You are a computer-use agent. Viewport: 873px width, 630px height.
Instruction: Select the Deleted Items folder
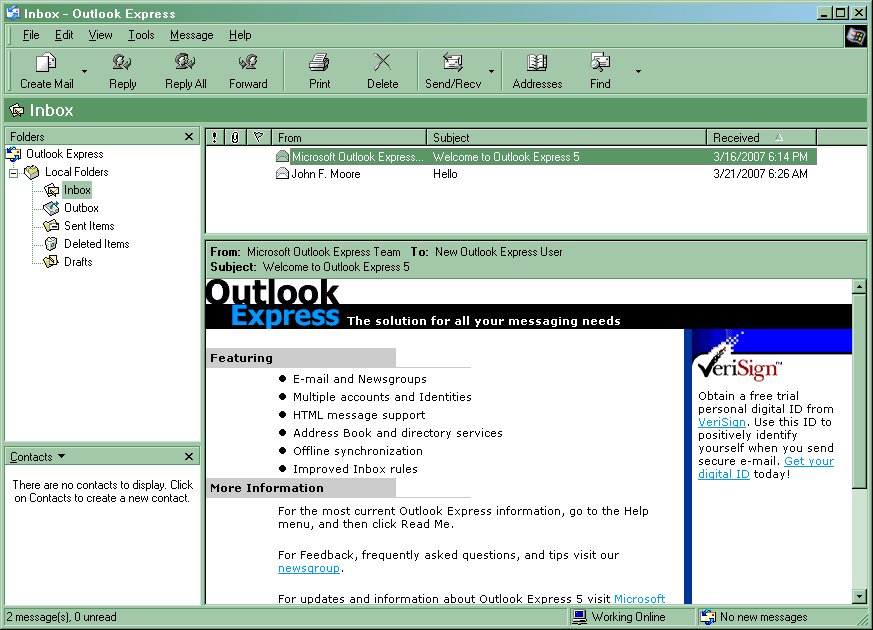[96, 244]
